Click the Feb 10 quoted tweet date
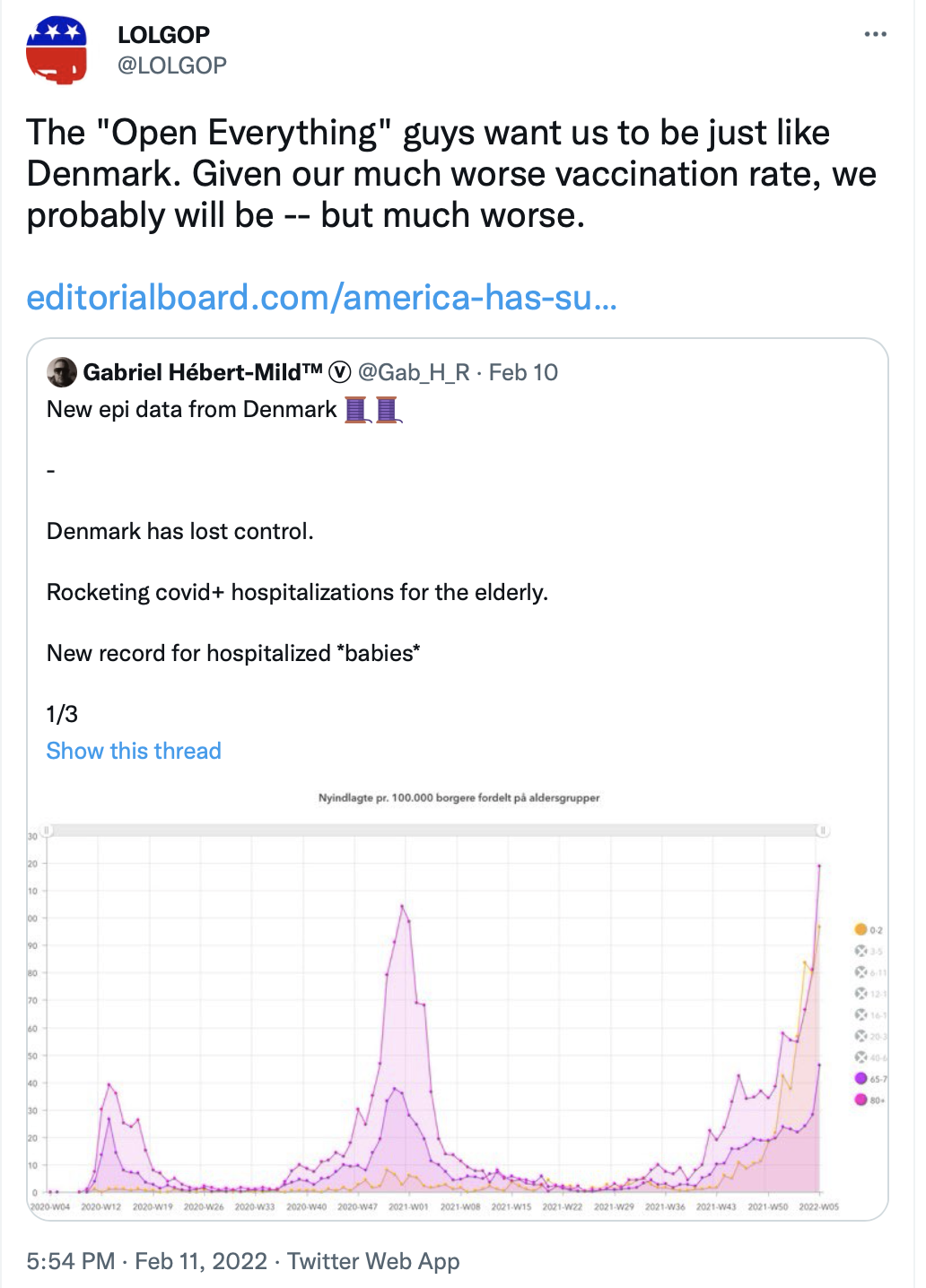This screenshot has height=1288, width=926. click(523, 372)
